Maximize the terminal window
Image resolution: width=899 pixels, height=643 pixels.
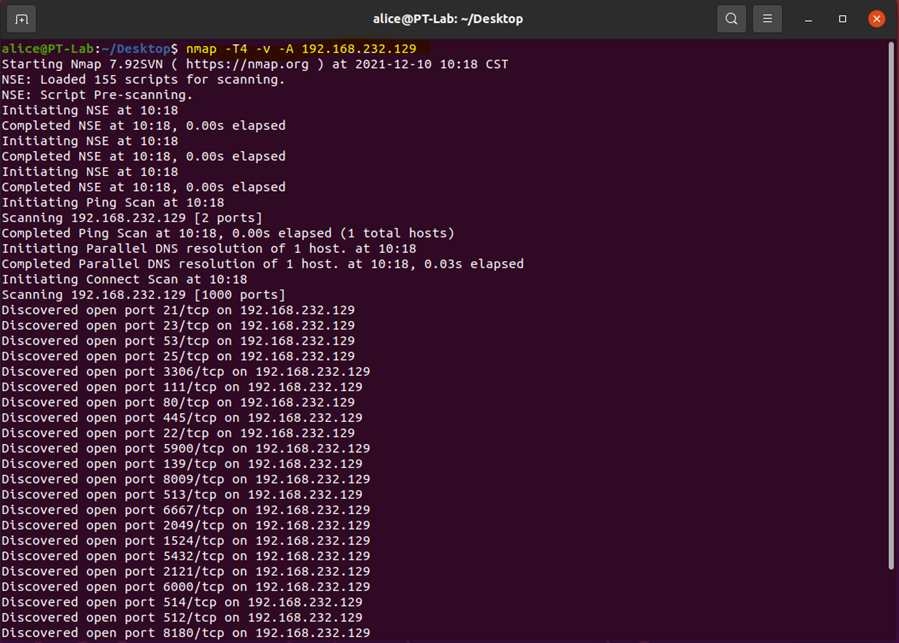tap(842, 19)
